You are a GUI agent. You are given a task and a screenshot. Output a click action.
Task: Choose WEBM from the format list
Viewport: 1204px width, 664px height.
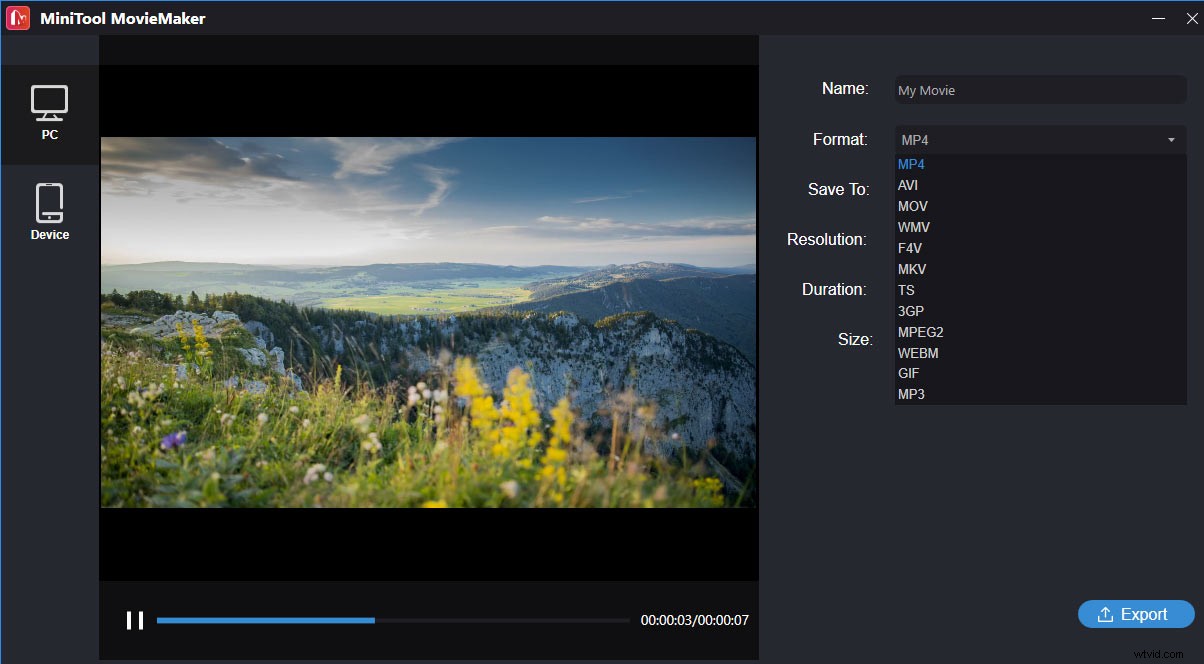click(x=918, y=353)
